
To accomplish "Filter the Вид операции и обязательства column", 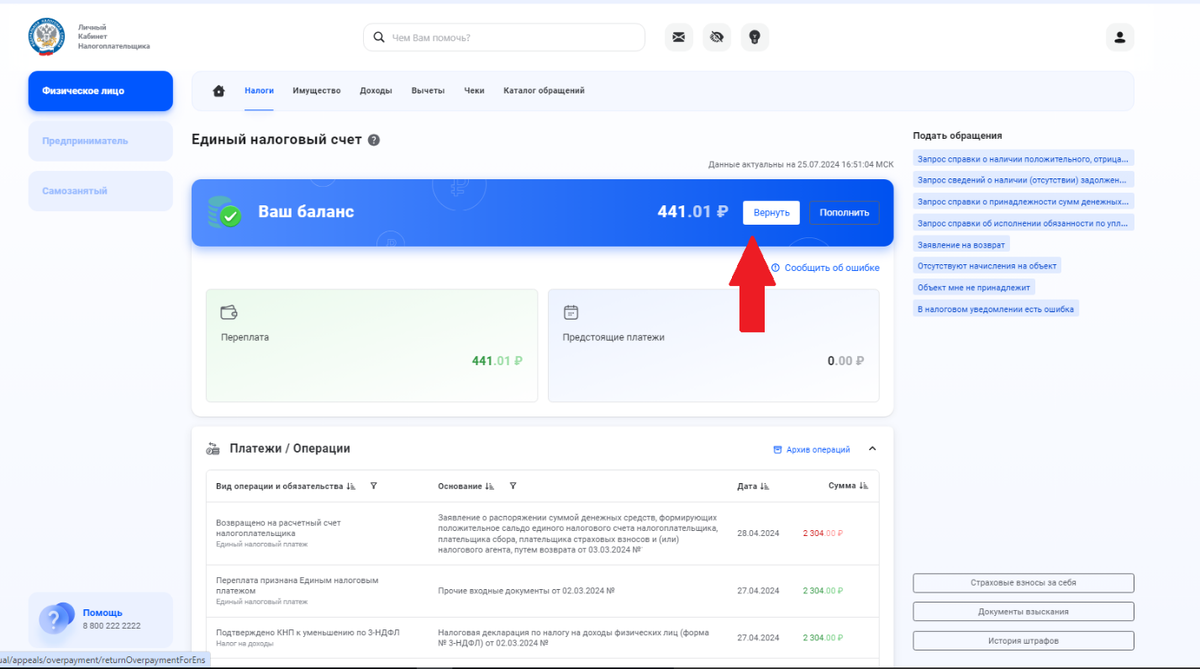I will [373, 486].
